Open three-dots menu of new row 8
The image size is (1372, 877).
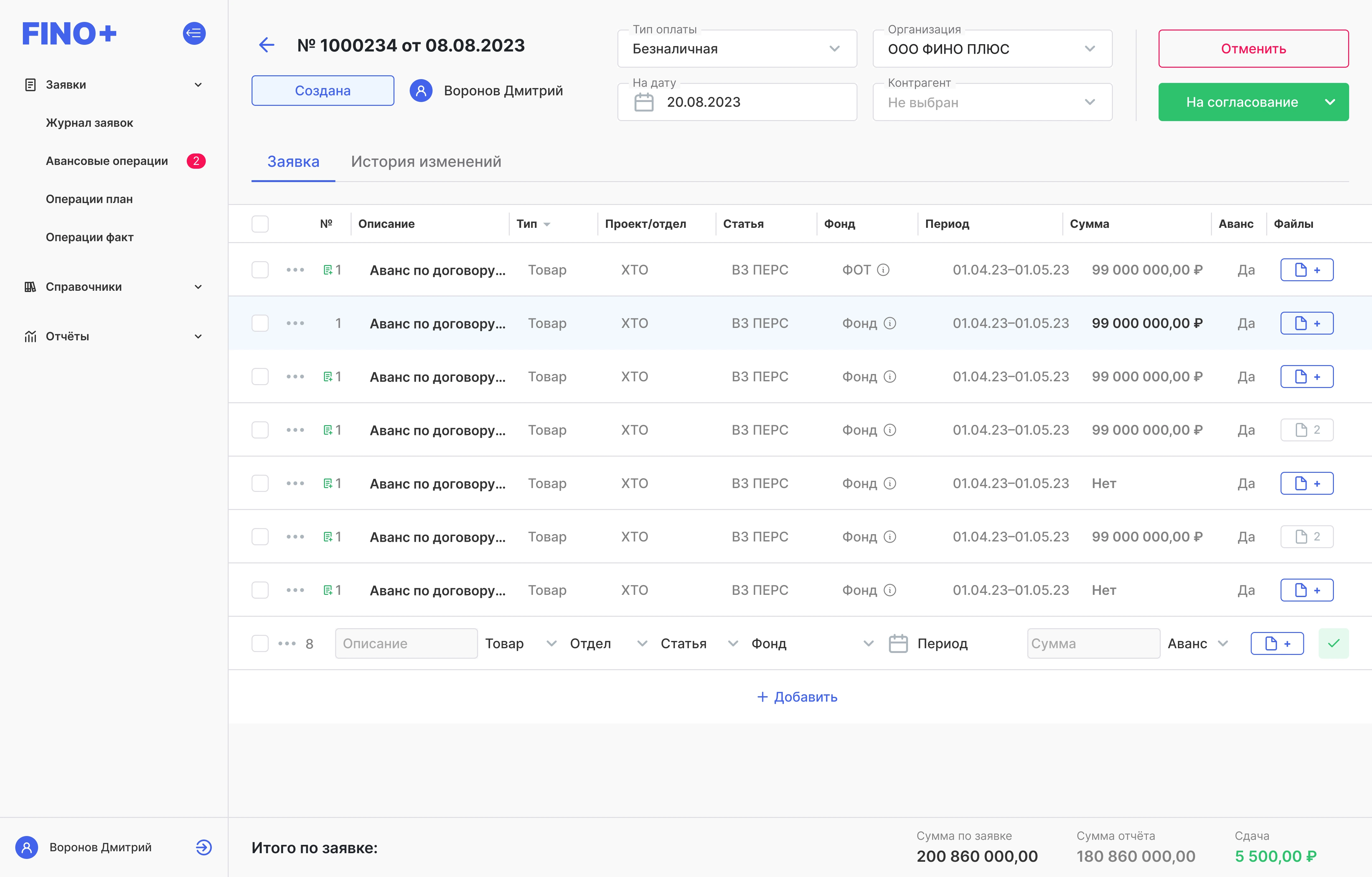287,644
